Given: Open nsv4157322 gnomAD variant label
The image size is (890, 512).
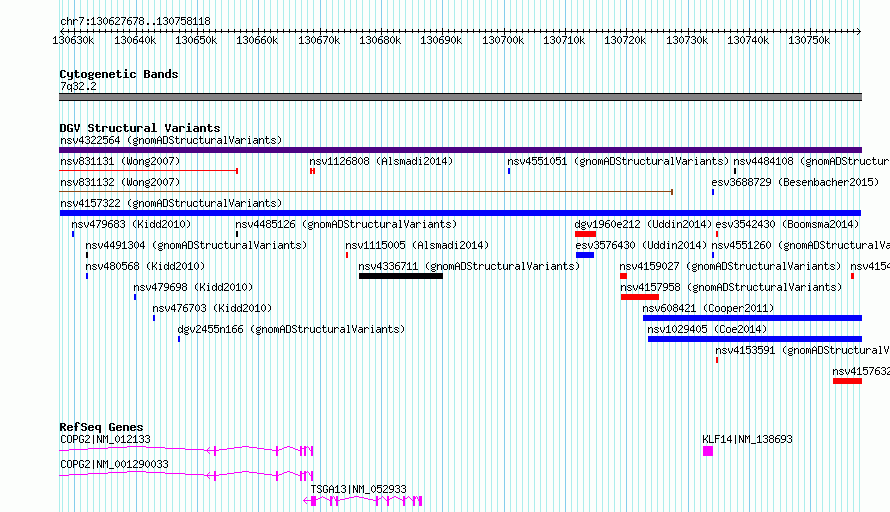Looking at the screenshot, I should [171, 203].
